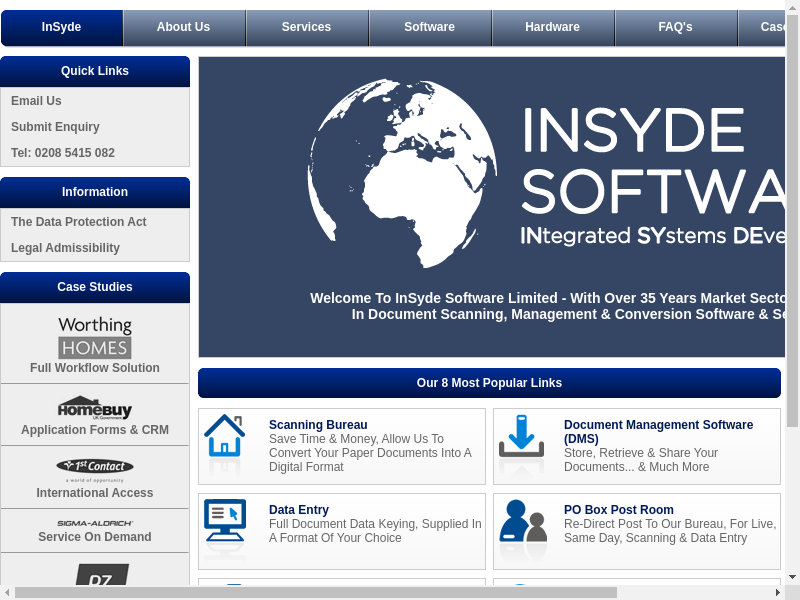This screenshot has width=800, height=600.
Task: Open the Software navigation tab
Action: (429, 27)
